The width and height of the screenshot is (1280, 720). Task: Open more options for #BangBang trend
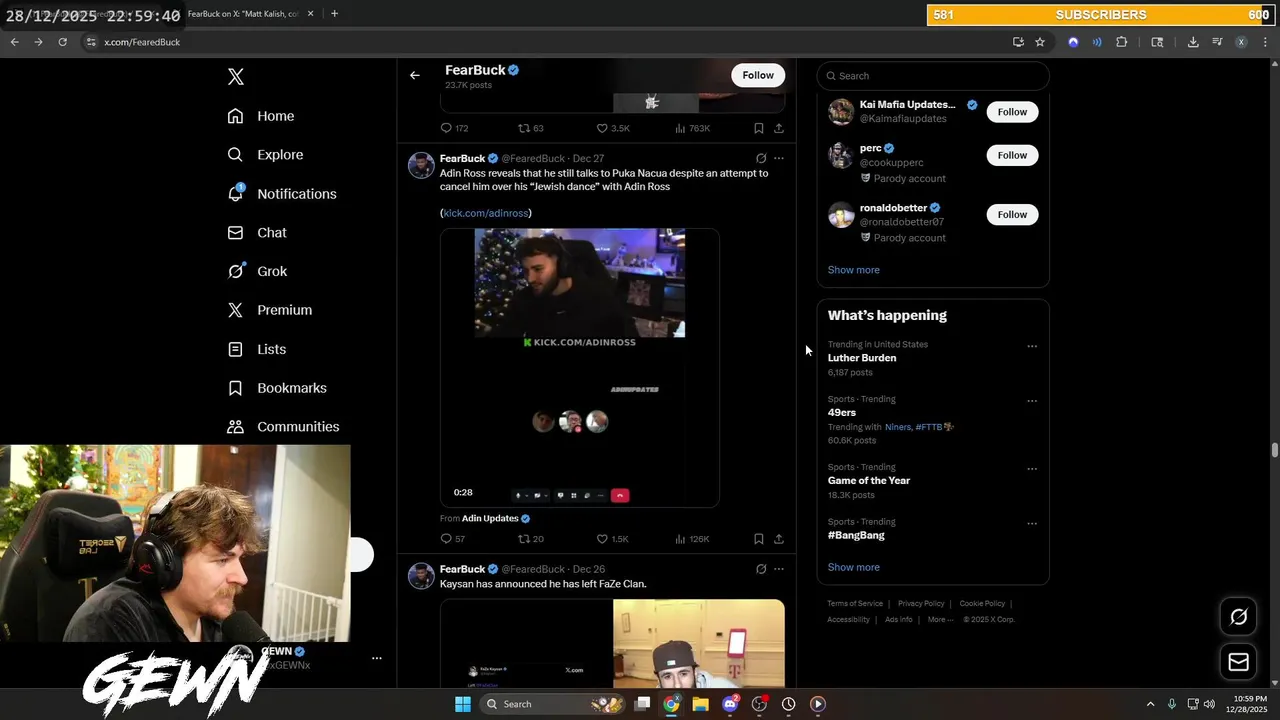click(x=1032, y=523)
